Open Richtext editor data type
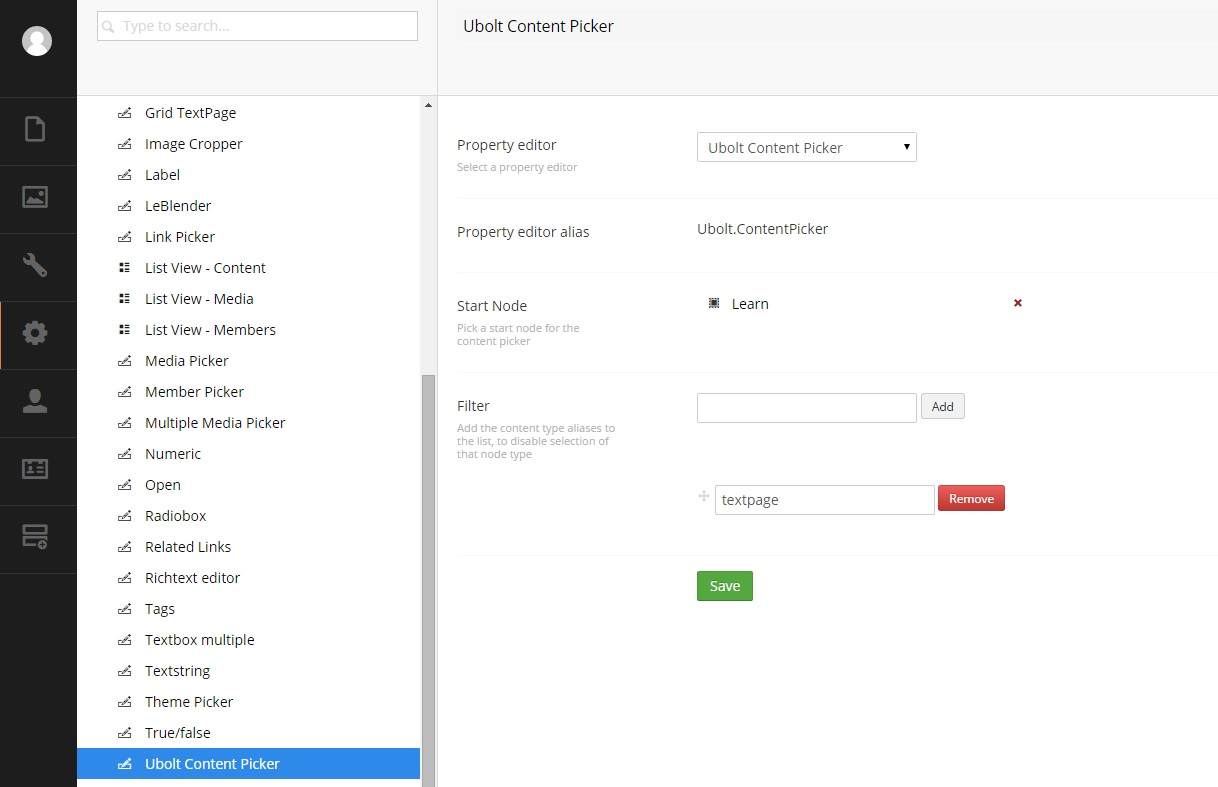The height and width of the screenshot is (787, 1218). (193, 578)
